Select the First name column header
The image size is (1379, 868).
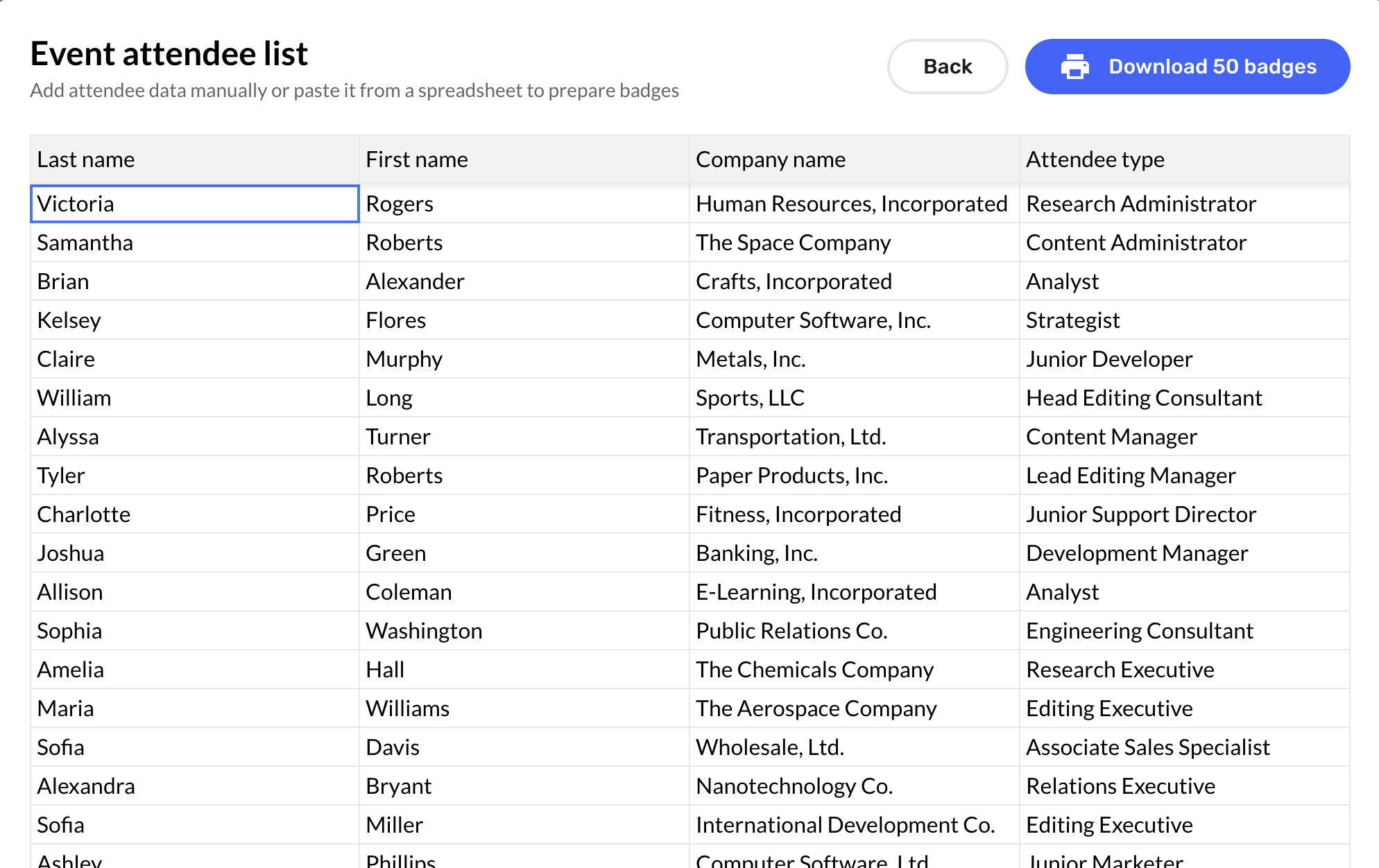[x=524, y=159]
